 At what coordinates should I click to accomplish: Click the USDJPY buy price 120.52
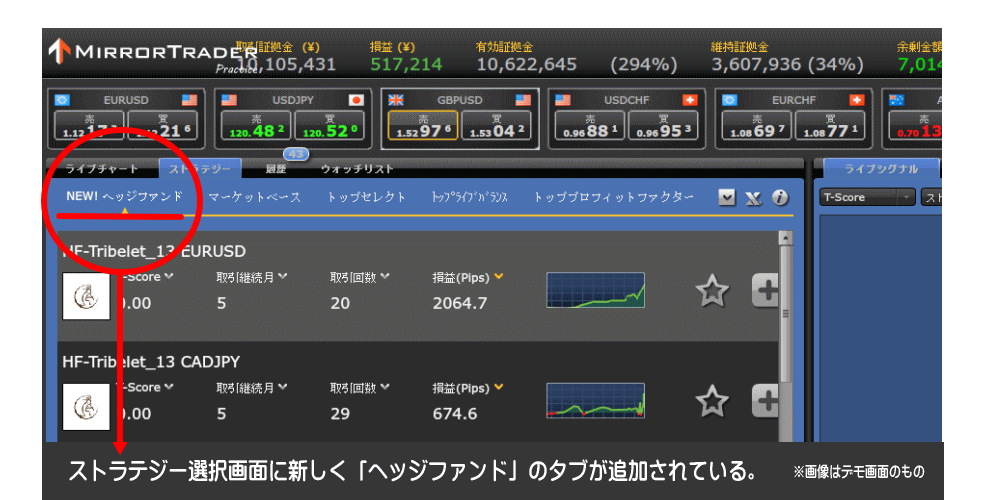coord(330,126)
